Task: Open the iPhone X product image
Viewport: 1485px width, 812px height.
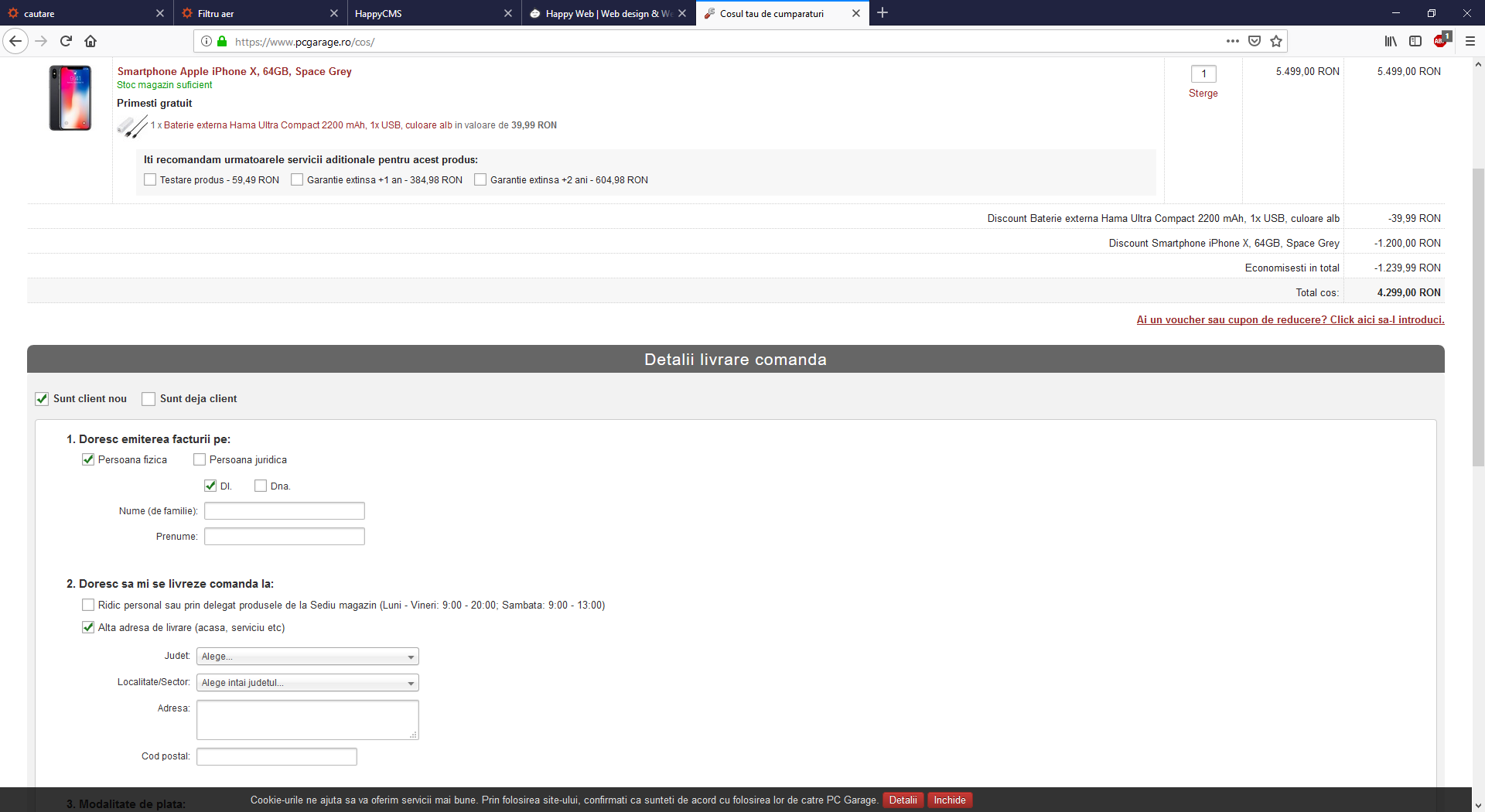Action: coord(70,97)
